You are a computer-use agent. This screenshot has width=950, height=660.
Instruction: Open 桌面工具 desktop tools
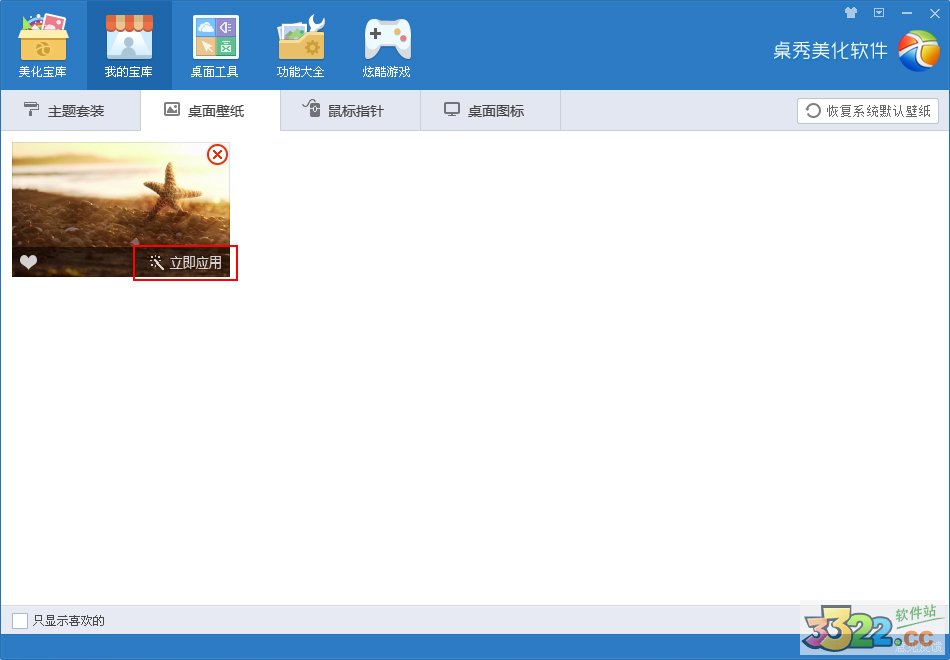pyautogui.click(x=215, y=45)
